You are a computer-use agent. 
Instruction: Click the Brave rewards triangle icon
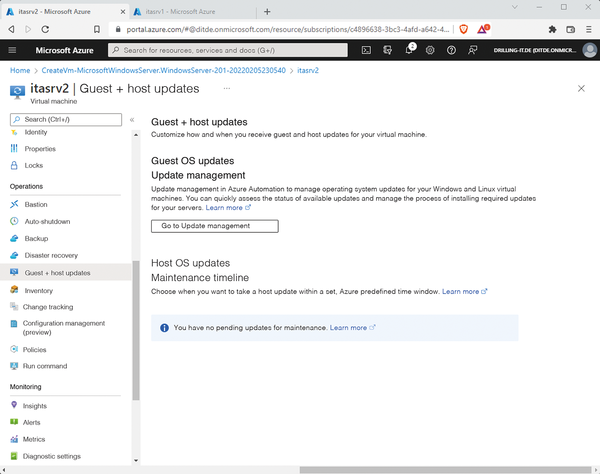pyautogui.click(x=483, y=29)
